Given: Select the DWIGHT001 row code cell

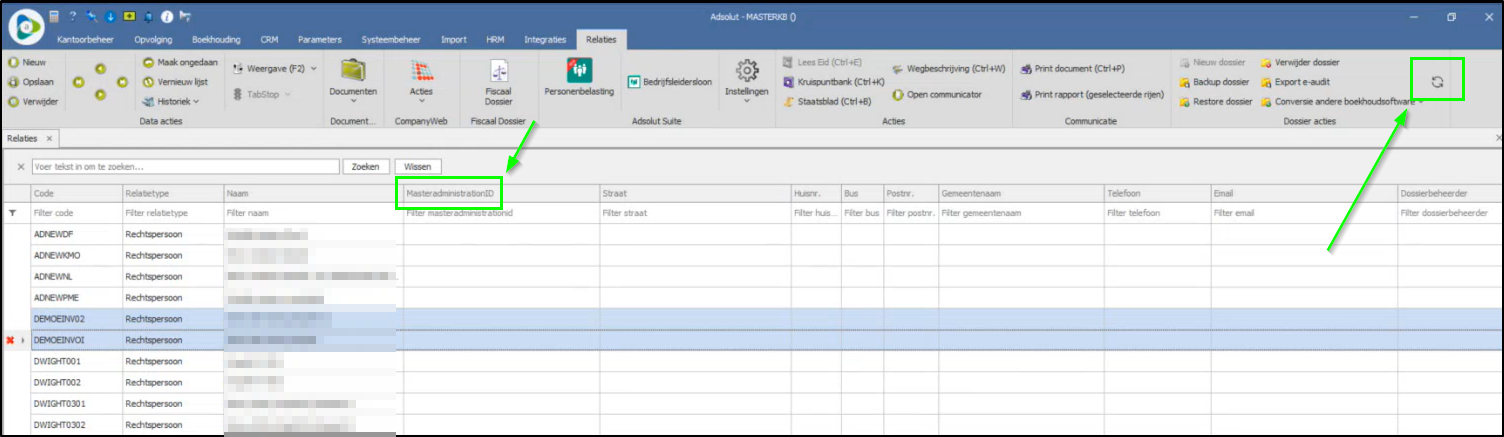Looking at the screenshot, I should tap(75, 361).
